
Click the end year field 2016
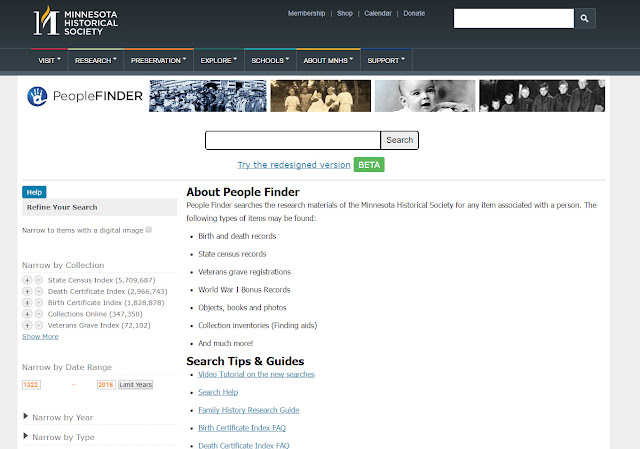[x=106, y=385]
